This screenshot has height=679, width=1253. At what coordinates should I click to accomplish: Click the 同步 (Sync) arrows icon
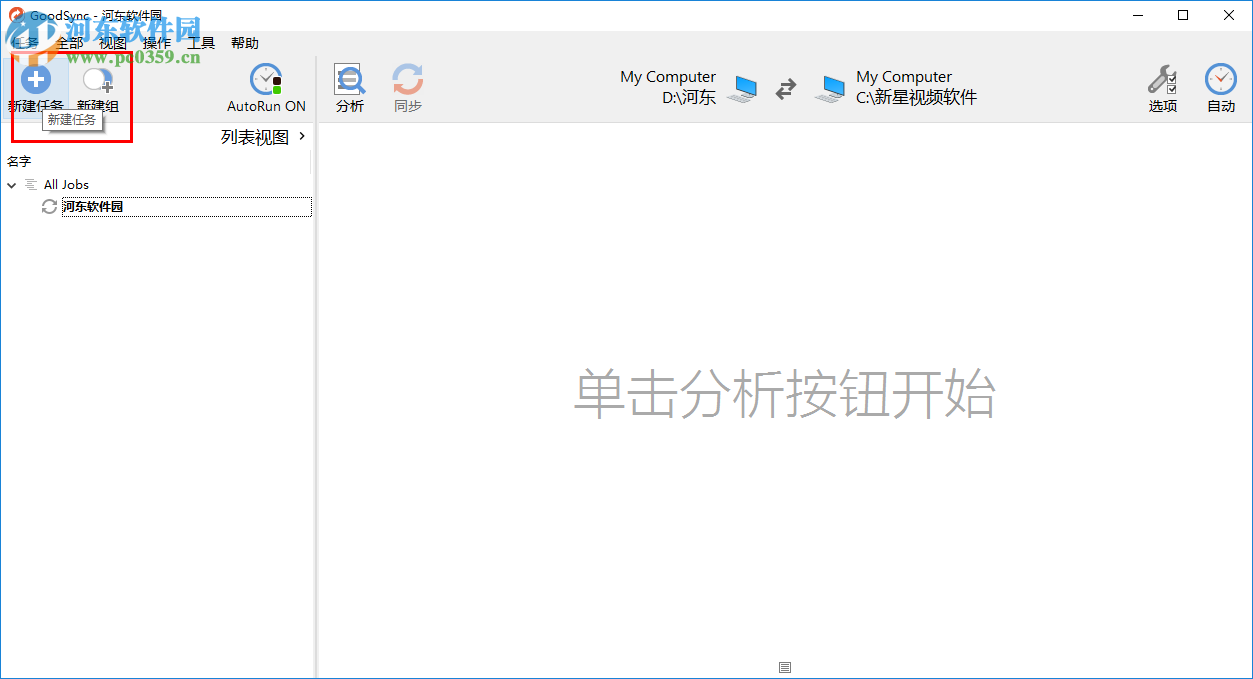pyautogui.click(x=408, y=80)
